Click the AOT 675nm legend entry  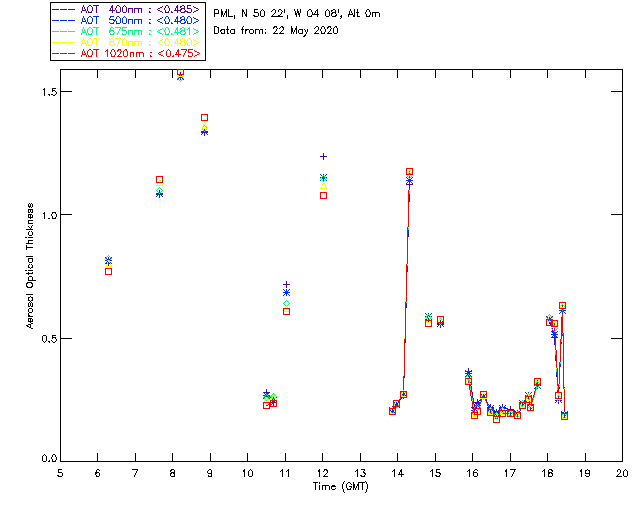click(126, 31)
